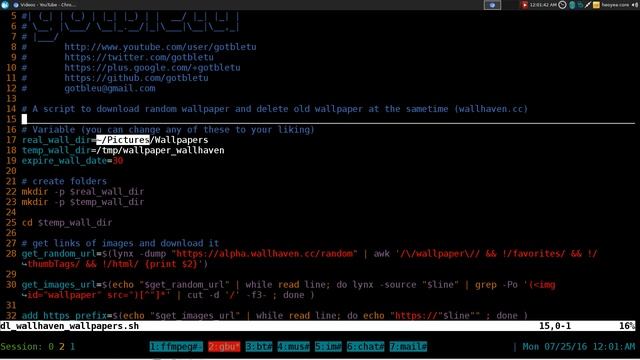Click the '# Variable' comment on line 16
This screenshot has width=640, height=360.
168,129
